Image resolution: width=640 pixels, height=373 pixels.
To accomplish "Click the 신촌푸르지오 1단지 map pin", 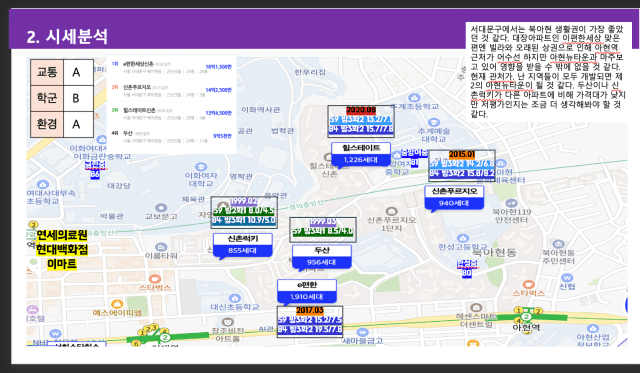I will [x=391, y=211].
